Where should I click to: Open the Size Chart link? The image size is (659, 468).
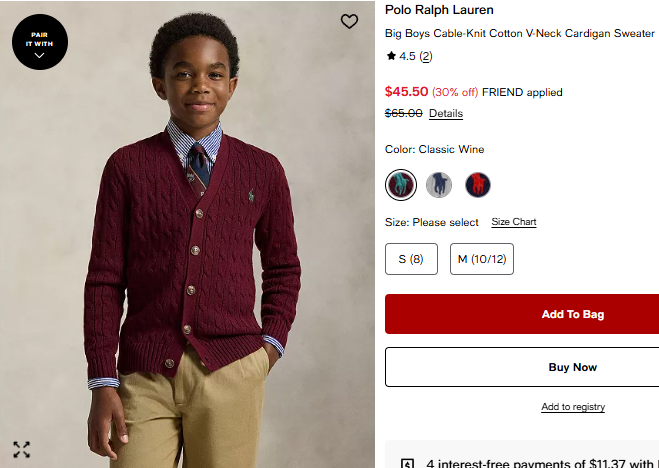pyautogui.click(x=514, y=222)
